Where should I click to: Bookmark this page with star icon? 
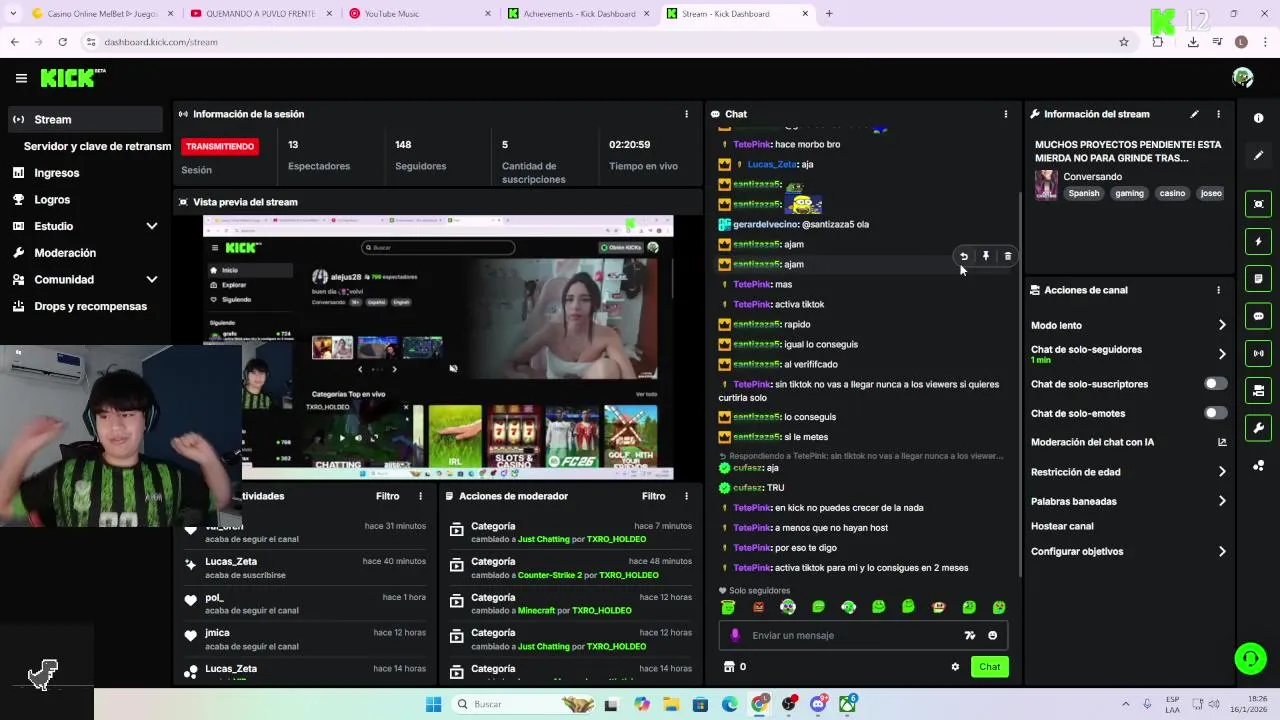pyautogui.click(x=1124, y=42)
